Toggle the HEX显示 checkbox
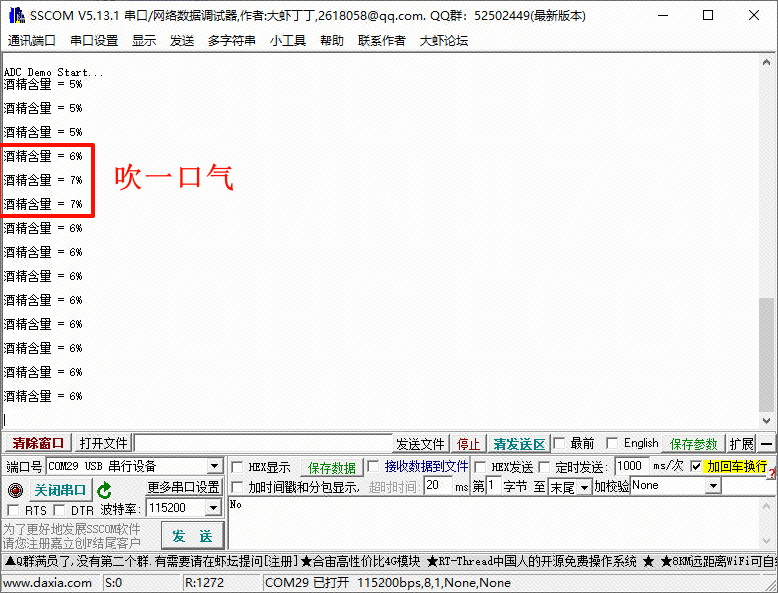 point(237,467)
